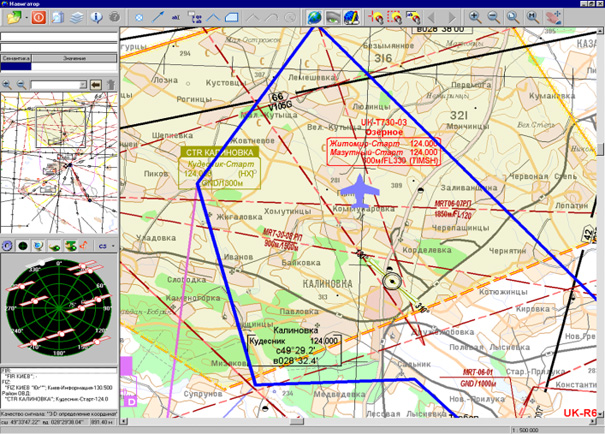Click the overview panel delete trash icon
Image resolution: width=605 pixels, height=434 pixels.
pos(111,85)
